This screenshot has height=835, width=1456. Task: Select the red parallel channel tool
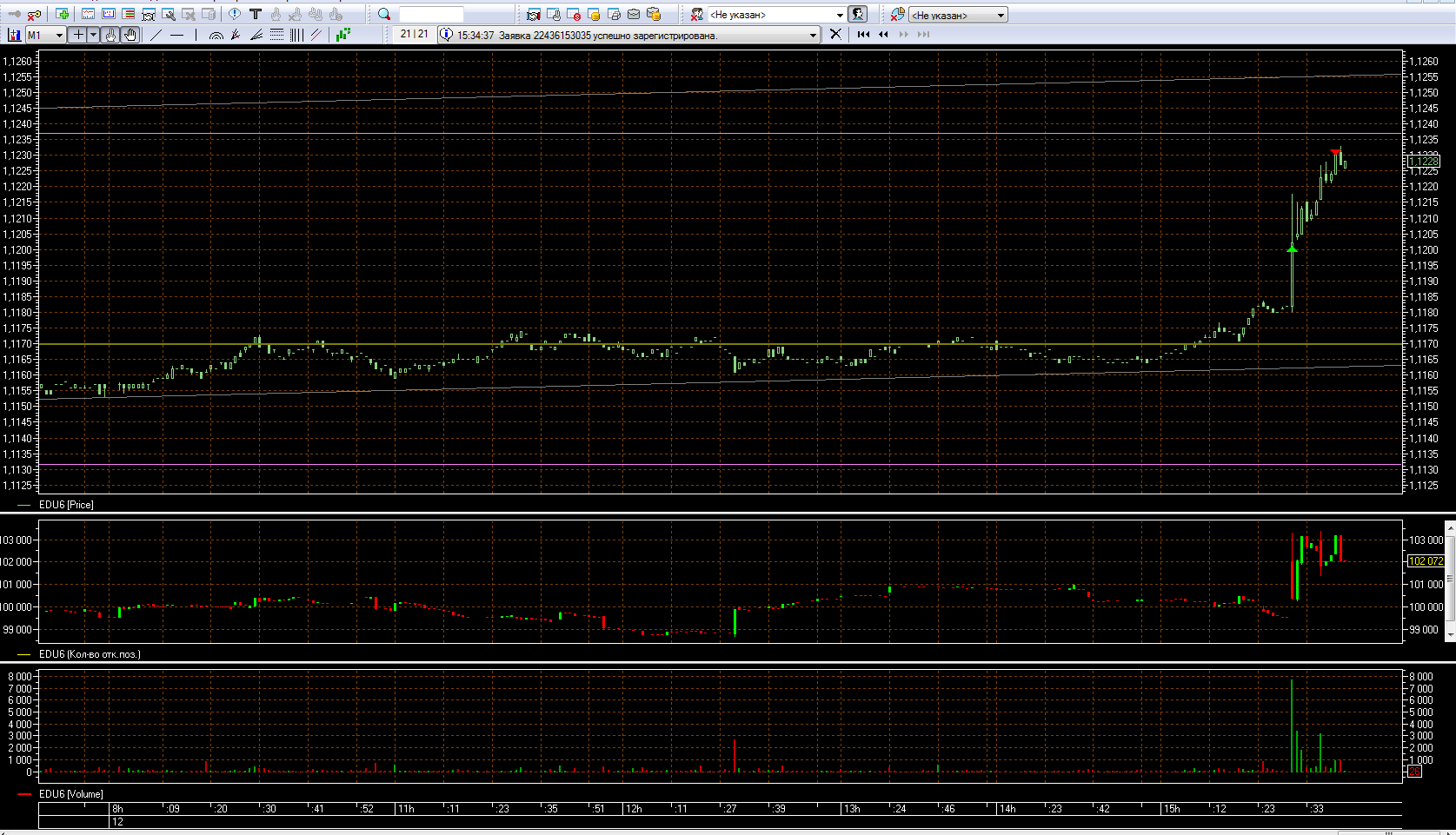pyautogui.click(x=316, y=35)
